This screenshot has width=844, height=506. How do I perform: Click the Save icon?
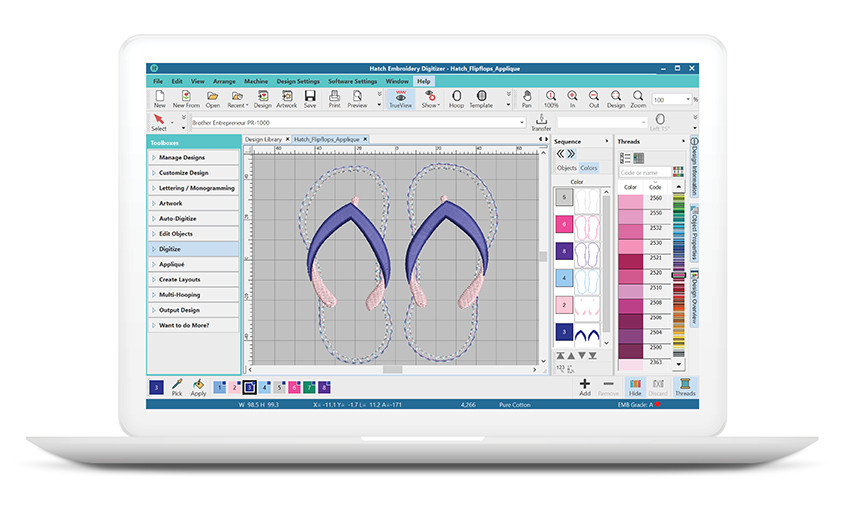click(310, 98)
